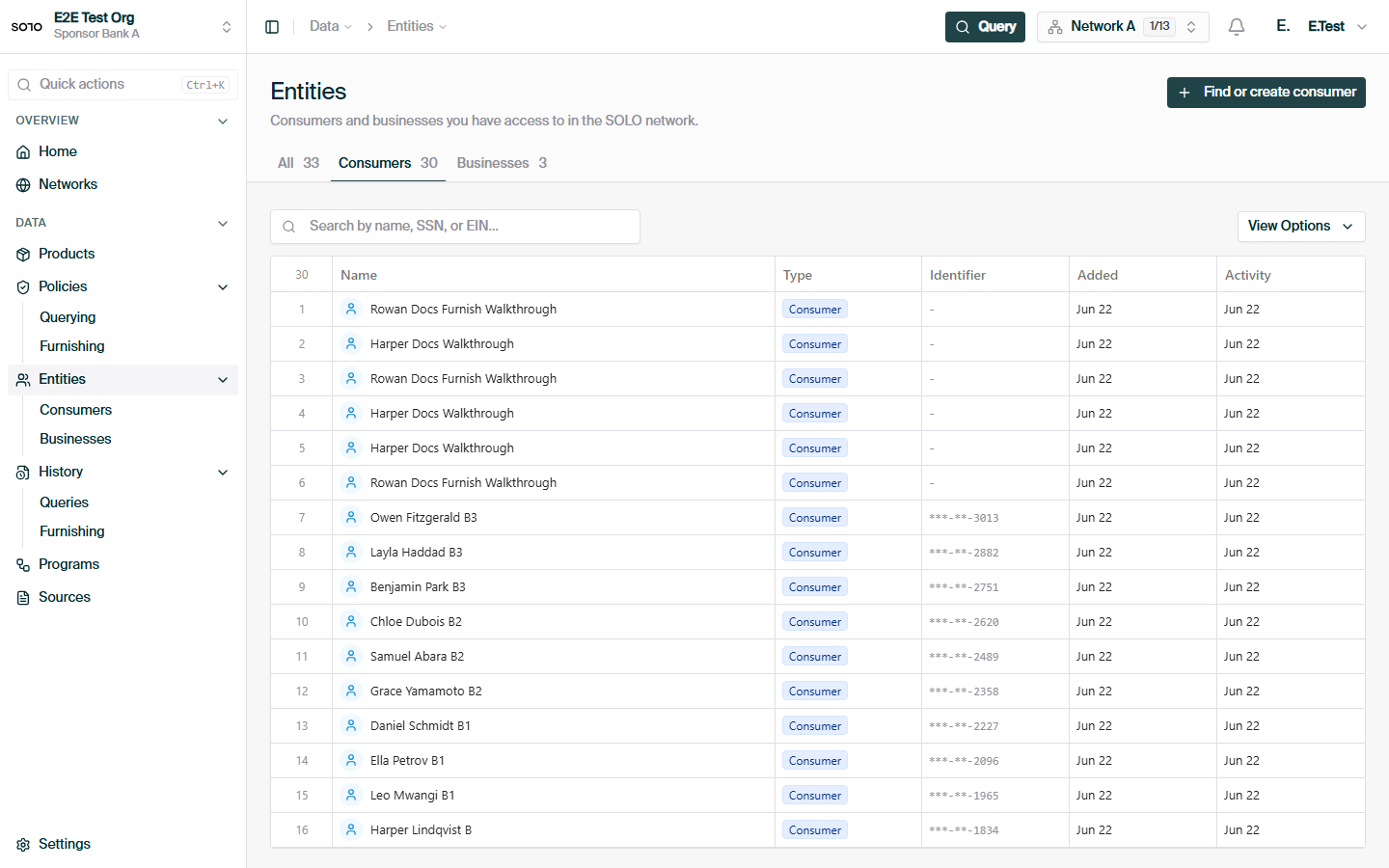Click the Settings label in sidebar
1389x868 pixels.
(x=65, y=845)
